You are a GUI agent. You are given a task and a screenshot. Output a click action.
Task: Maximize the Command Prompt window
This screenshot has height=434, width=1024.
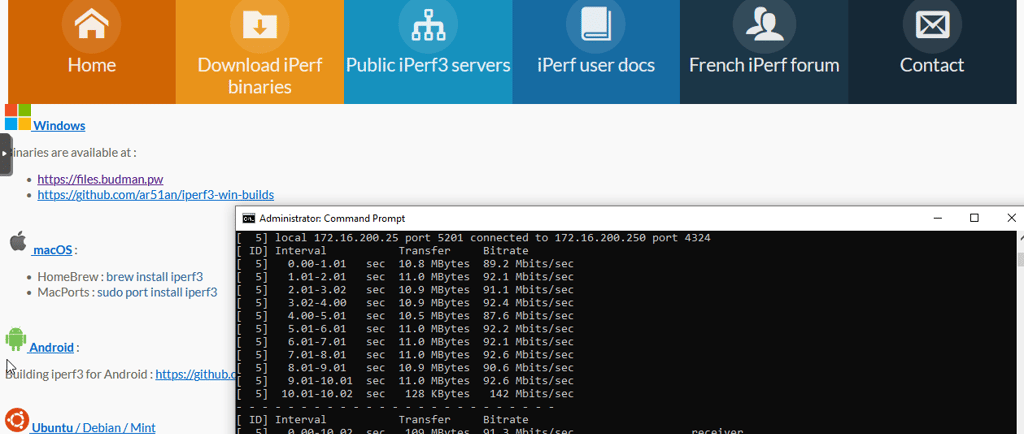coord(974,218)
